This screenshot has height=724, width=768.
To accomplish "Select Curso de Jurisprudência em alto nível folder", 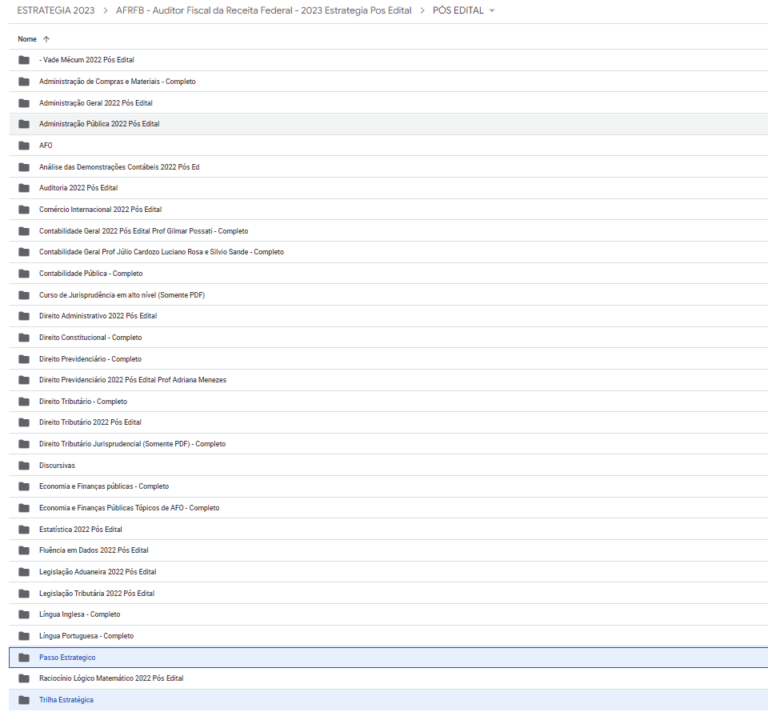I will 388,295.
